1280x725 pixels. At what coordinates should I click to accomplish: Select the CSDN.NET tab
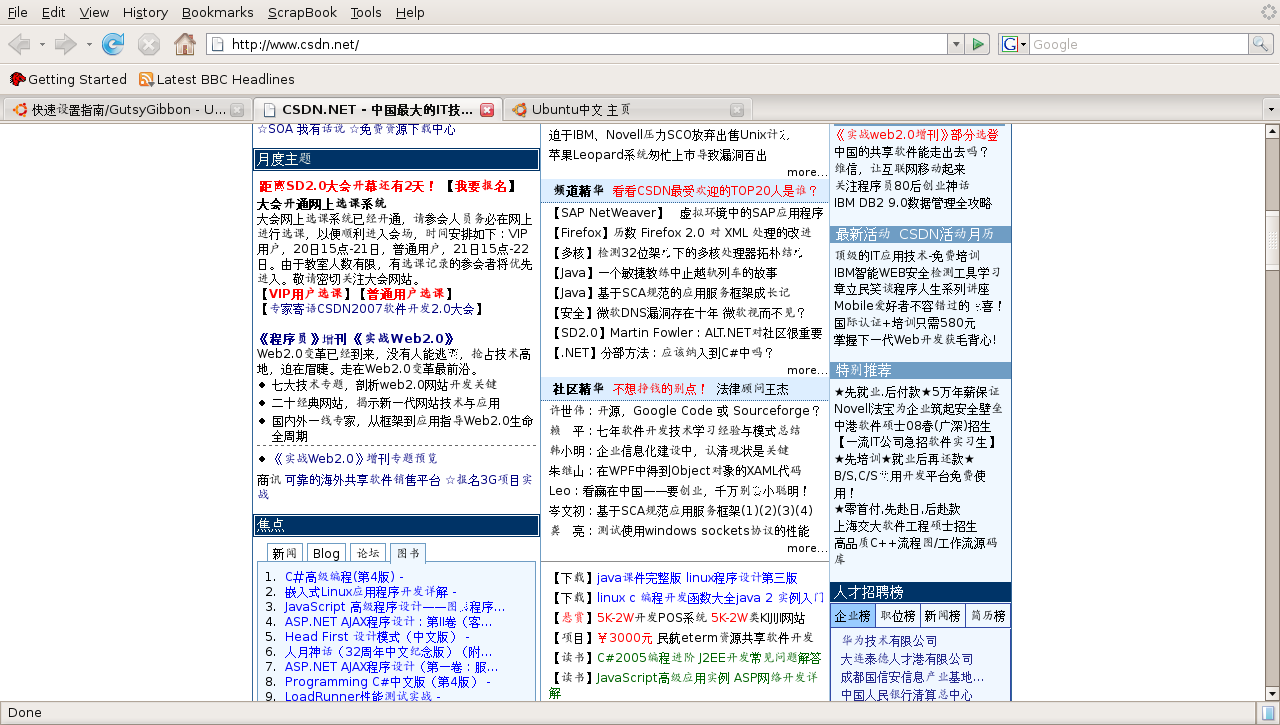point(375,110)
